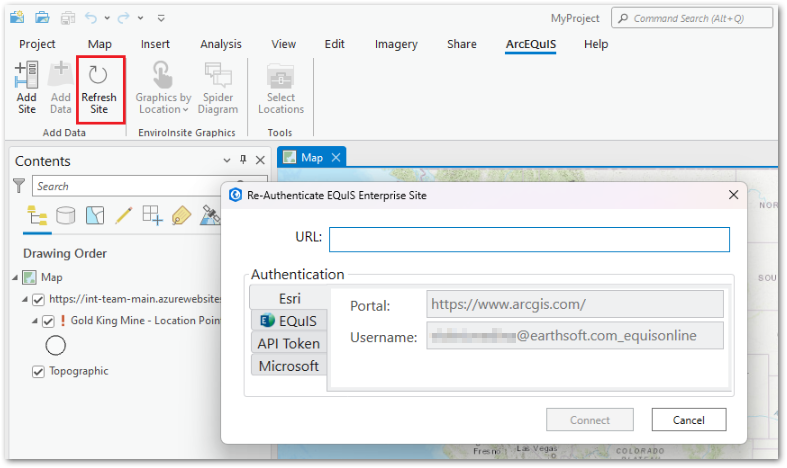
Task: Toggle Topographic basemap visibility checkbox
Action: point(38,372)
